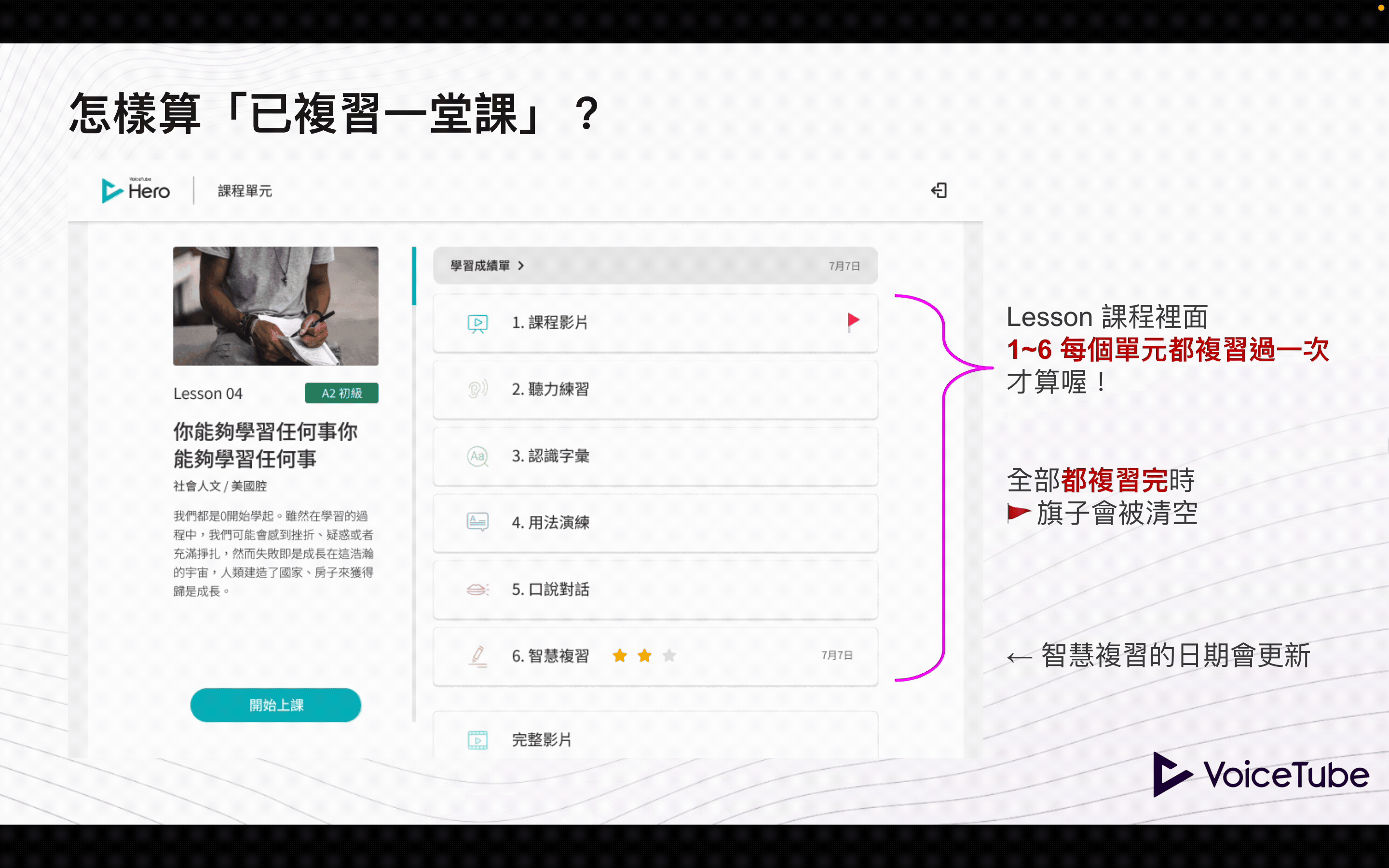This screenshot has height=868, width=1389.
Task: Expand the 學習成績單 report panel
Action: point(485,265)
